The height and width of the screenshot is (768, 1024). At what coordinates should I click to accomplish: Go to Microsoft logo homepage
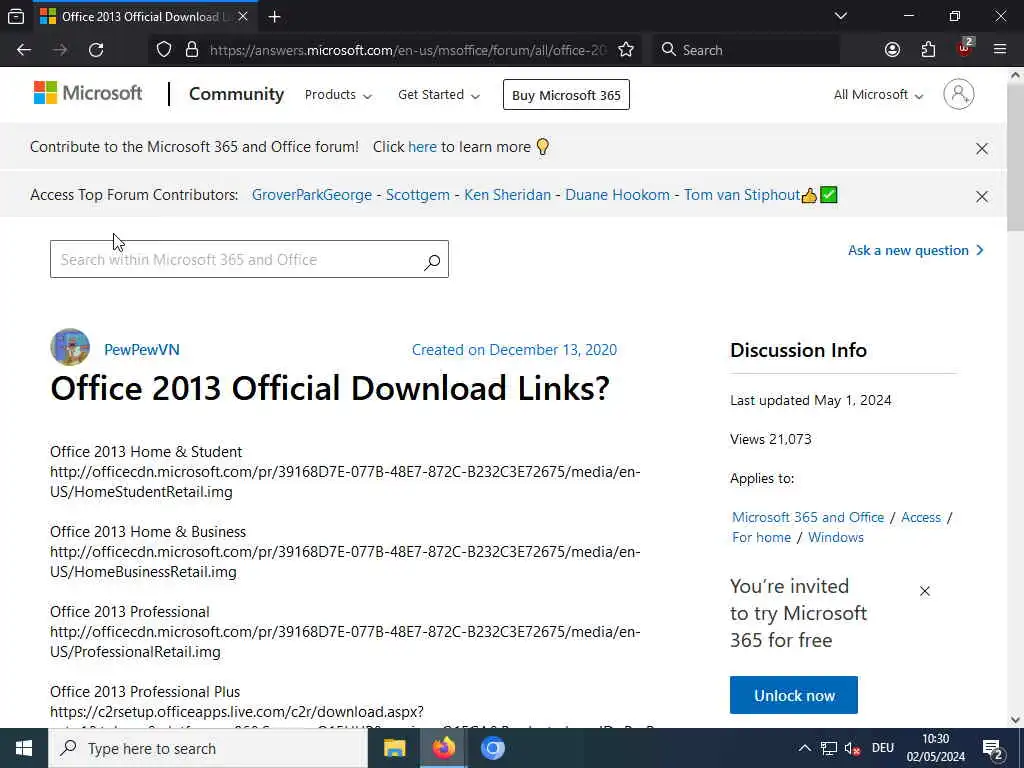coord(88,93)
